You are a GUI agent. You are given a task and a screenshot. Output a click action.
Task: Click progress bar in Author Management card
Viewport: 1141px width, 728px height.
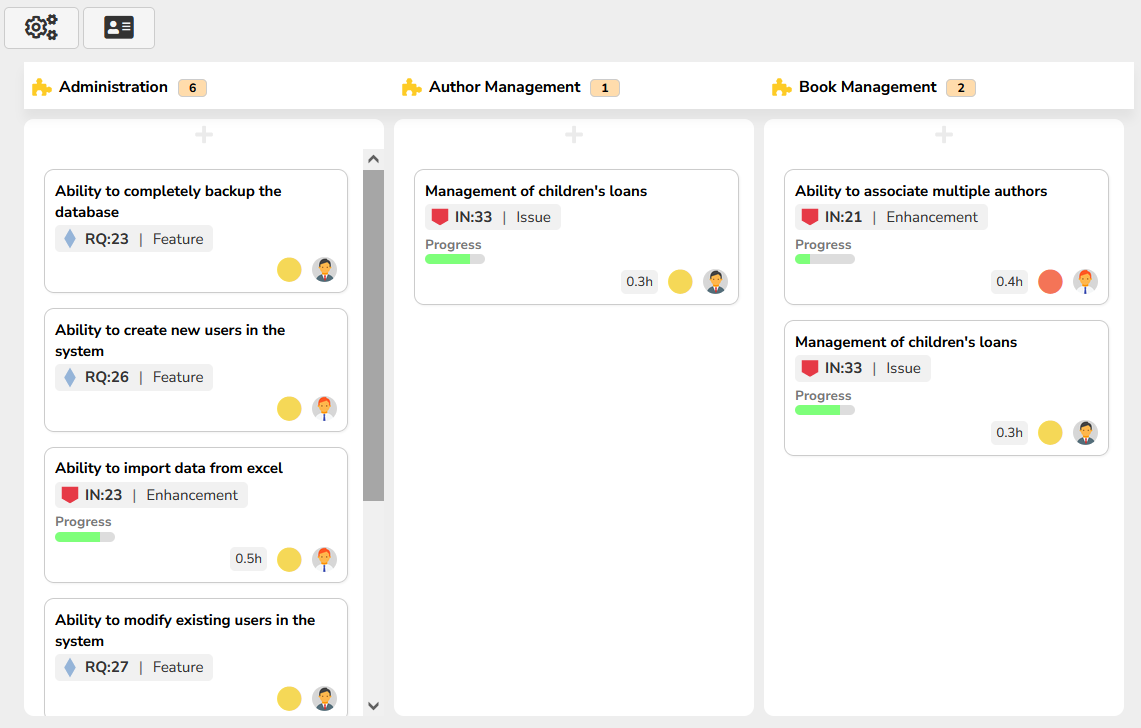click(455, 259)
